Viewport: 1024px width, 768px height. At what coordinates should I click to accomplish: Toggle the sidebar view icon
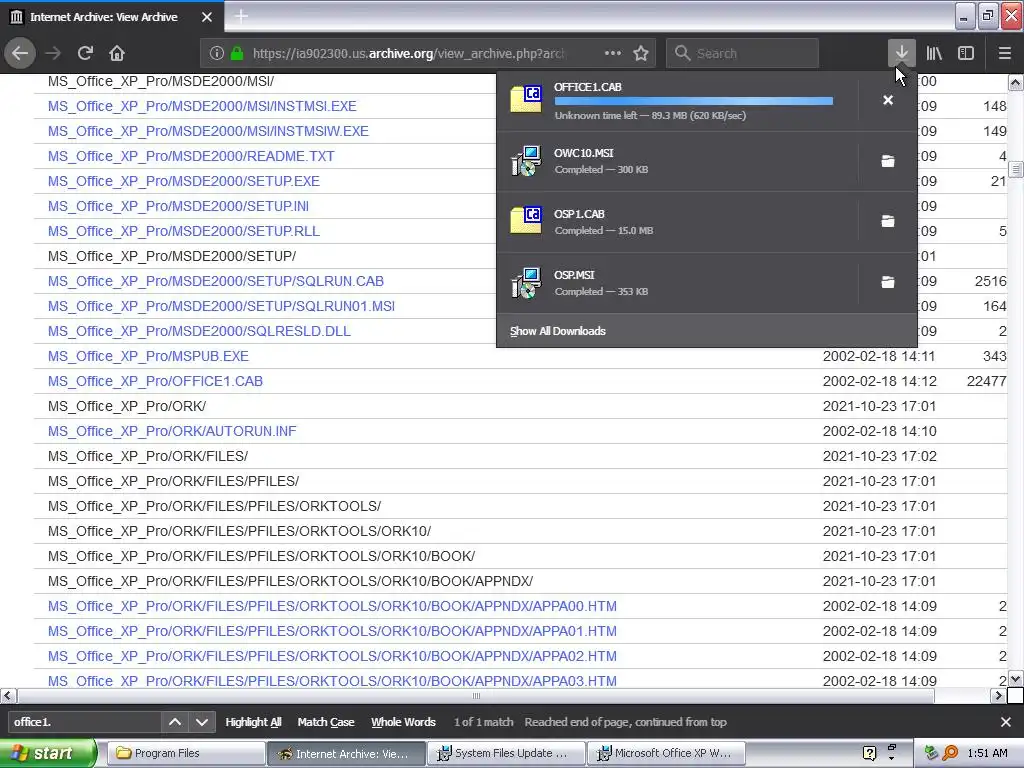tap(966, 53)
